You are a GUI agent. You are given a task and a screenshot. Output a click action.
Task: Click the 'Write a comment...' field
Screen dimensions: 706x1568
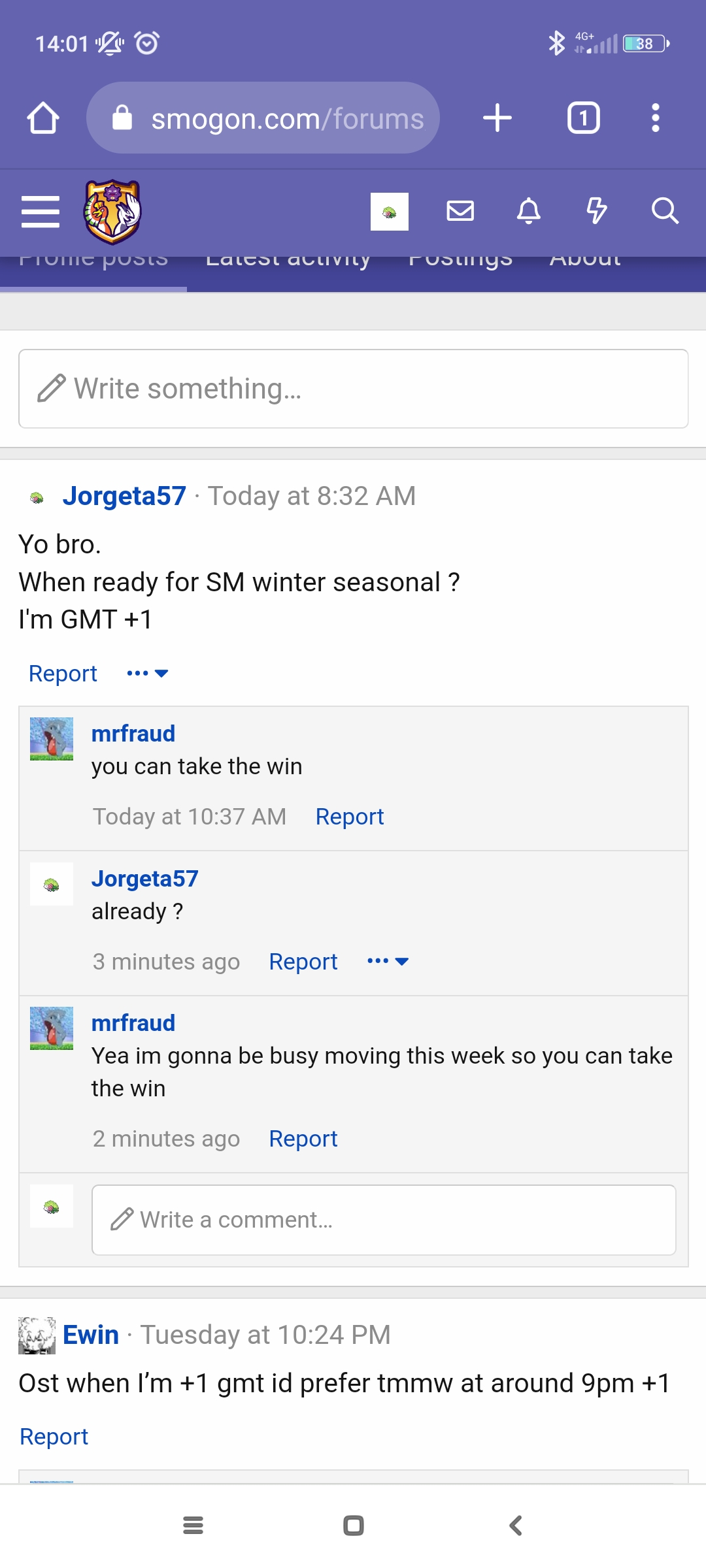(384, 1220)
